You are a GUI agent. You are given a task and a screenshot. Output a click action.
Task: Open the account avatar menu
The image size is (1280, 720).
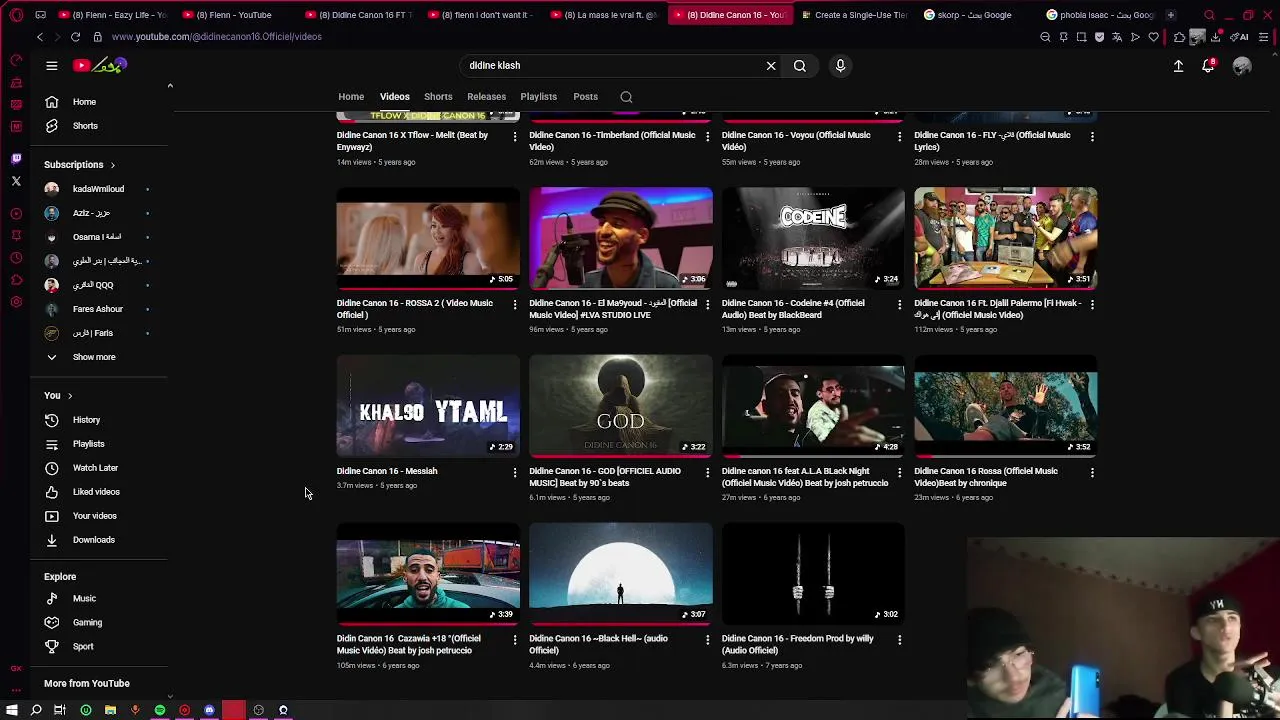[x=1242, y=66]
